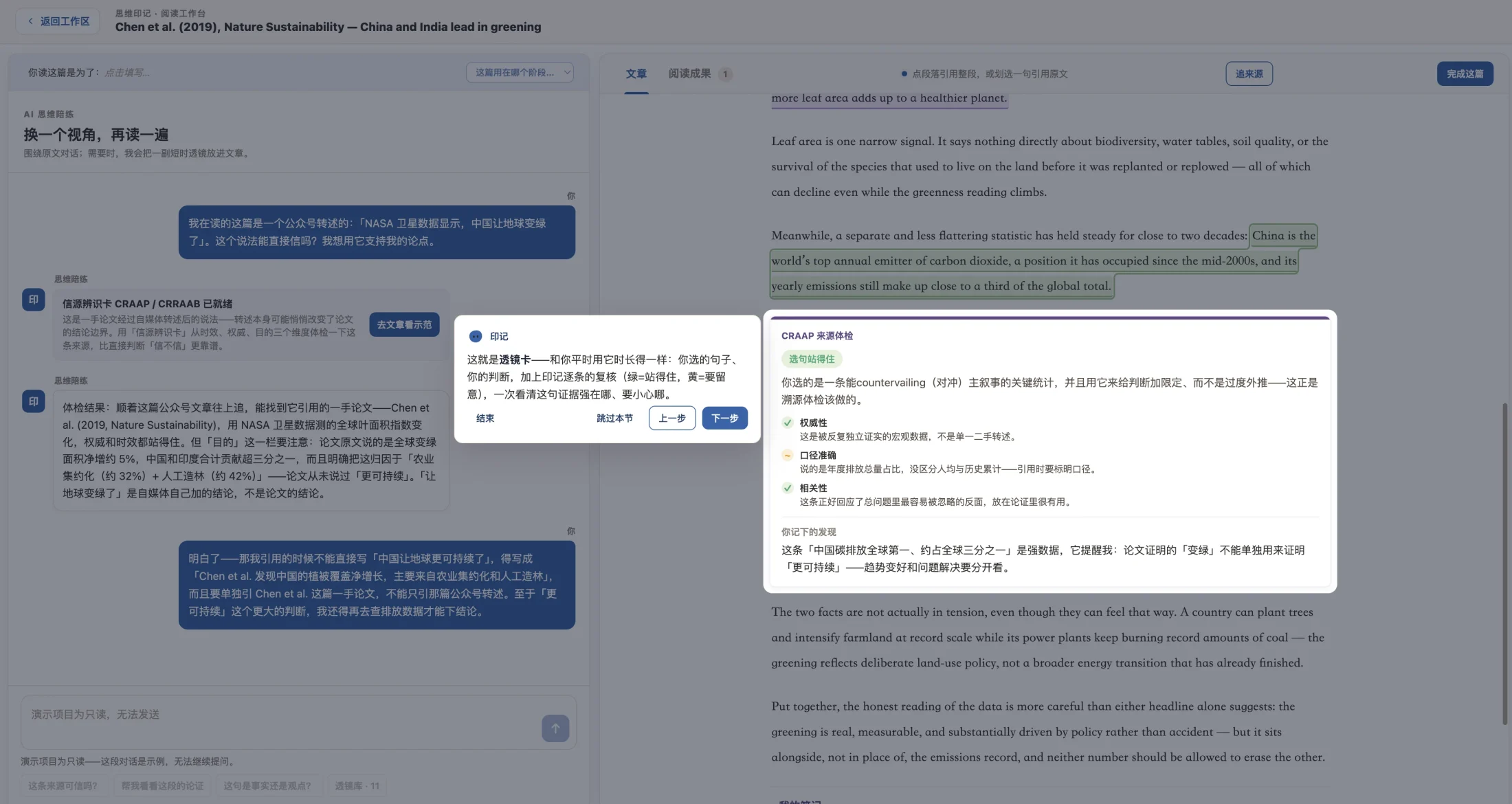
Task: Click the 帮我看看这段的论证 suggestion chip
Action: [x=162, y=785]
